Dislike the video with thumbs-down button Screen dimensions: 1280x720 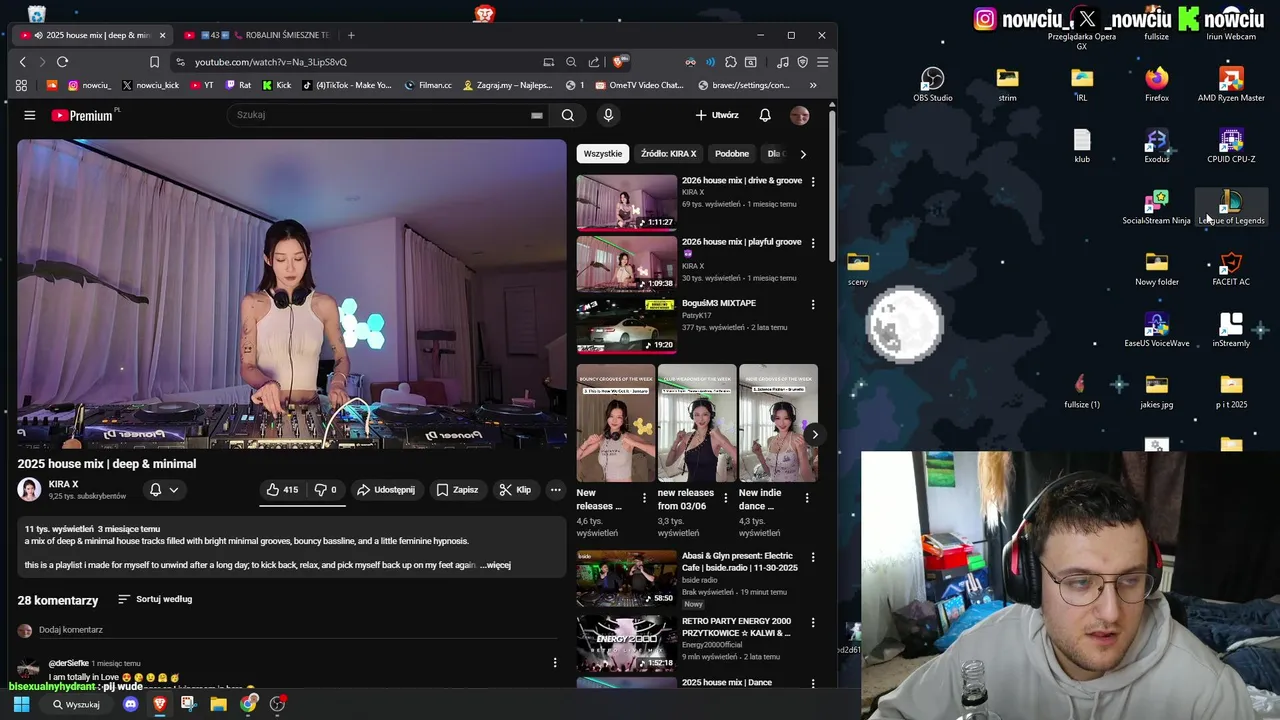(x=326, y=490)
